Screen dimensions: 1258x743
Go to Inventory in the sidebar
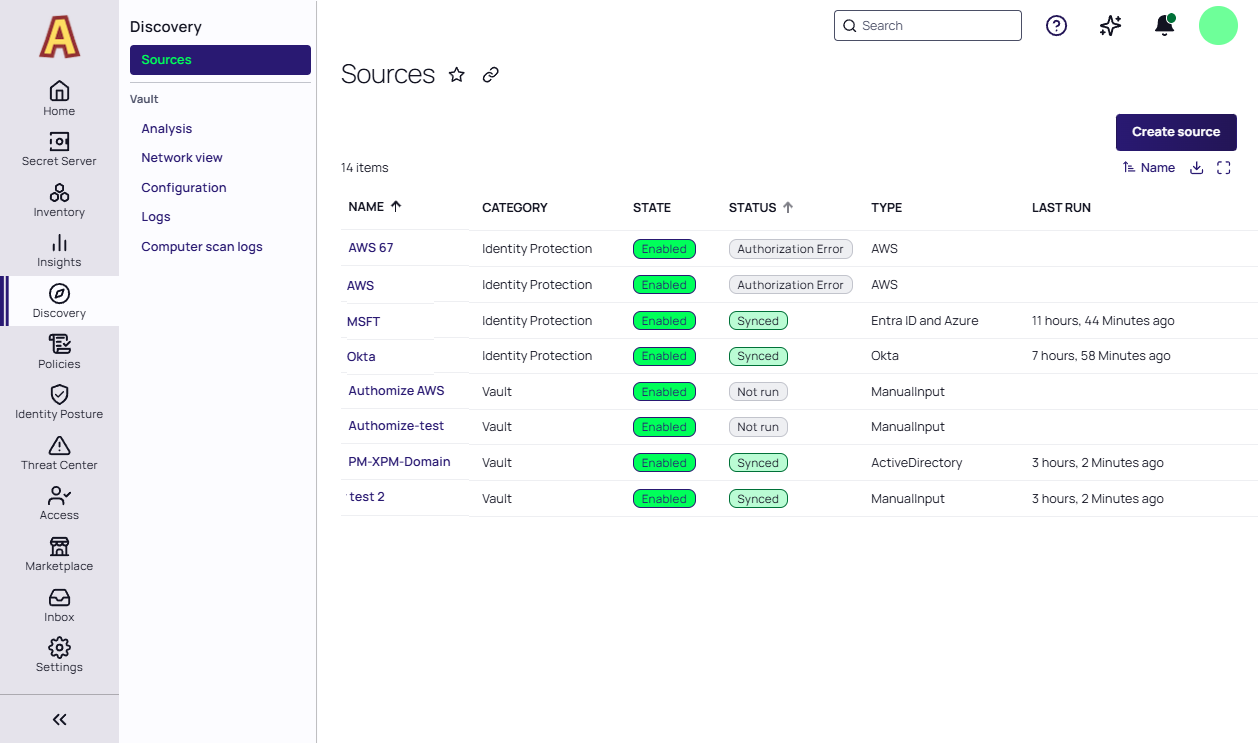tap(59, 199)
